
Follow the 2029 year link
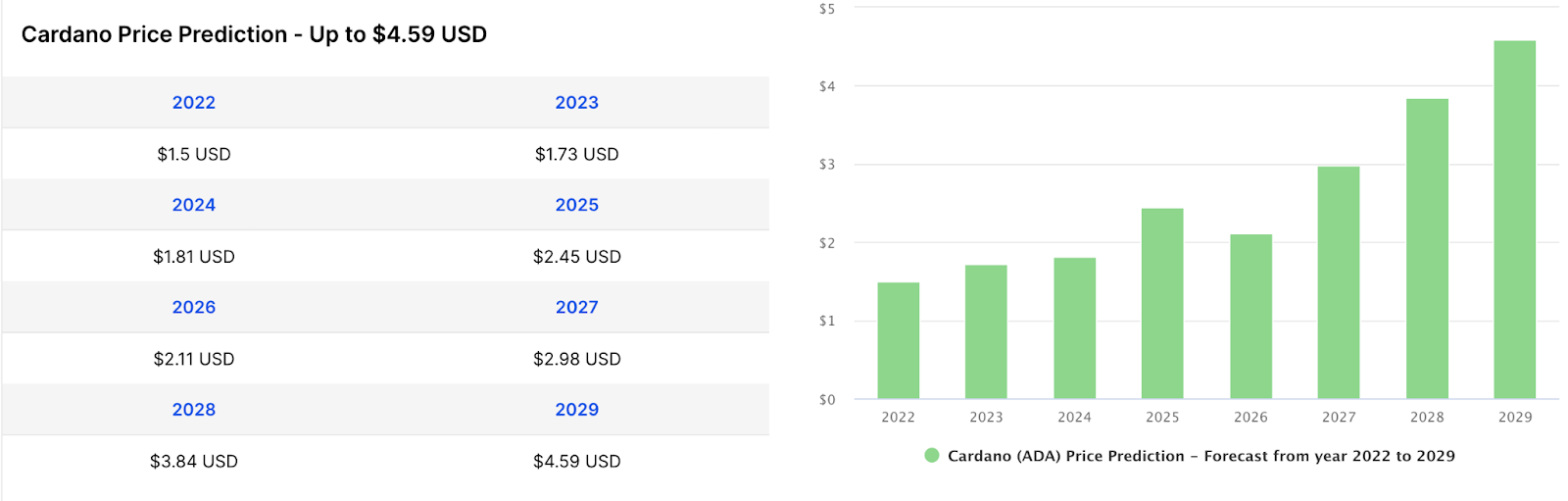point(576,410)
